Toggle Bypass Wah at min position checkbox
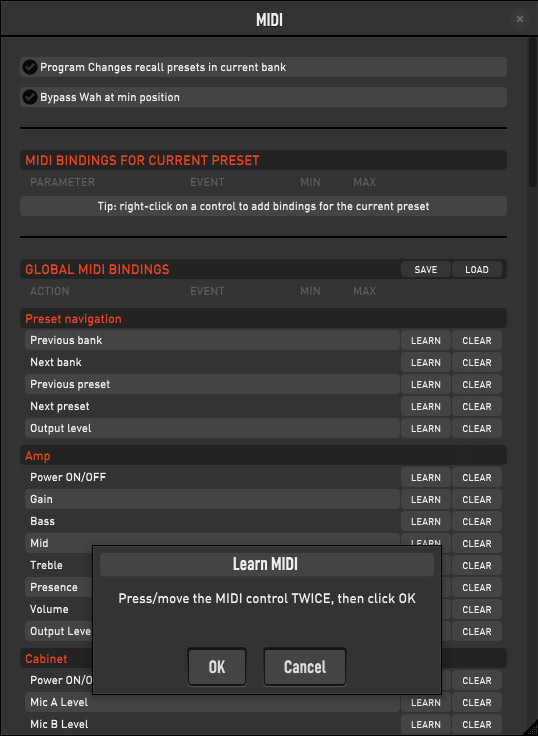The height and width of the screenshot is (736, 538). 30,97
